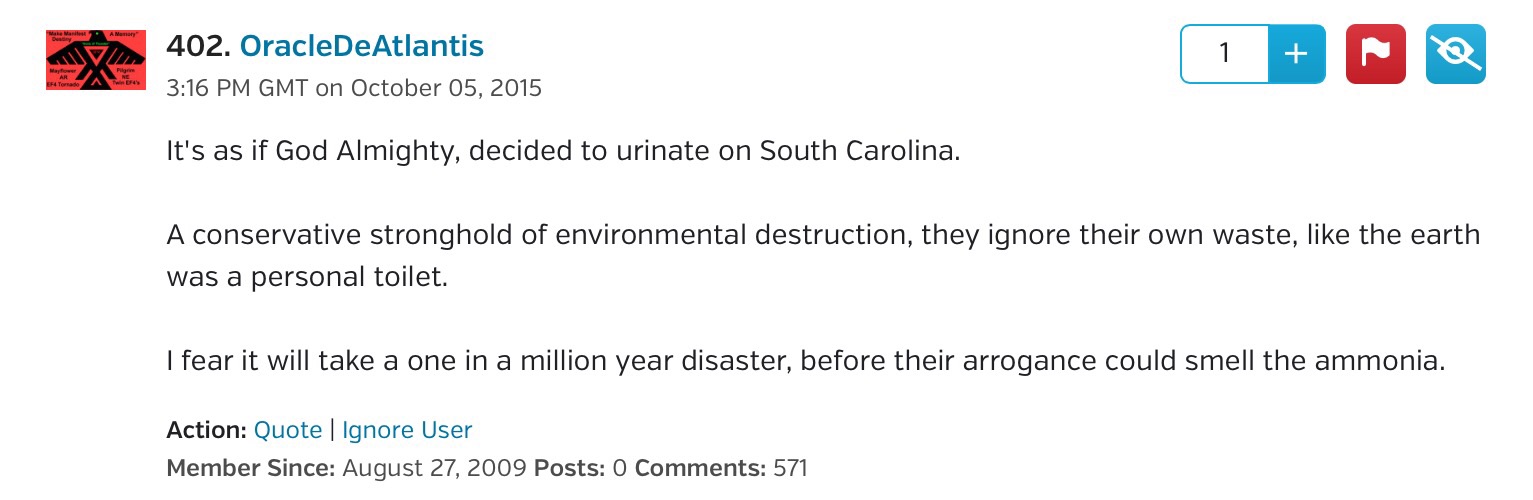Hide comment using the crossed-eye icon
This screenshot has height=500, width=1533.
pyautogui.click(x=1455, y=54)
